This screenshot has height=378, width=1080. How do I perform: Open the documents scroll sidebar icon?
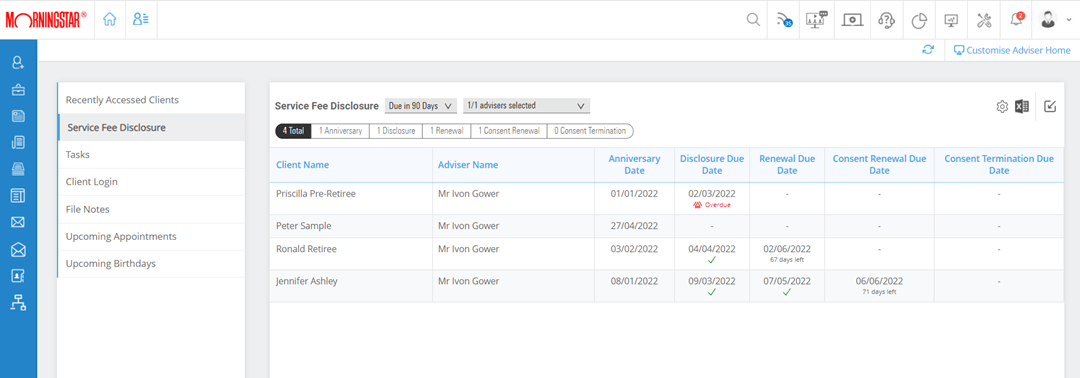[x=18, y=143]
